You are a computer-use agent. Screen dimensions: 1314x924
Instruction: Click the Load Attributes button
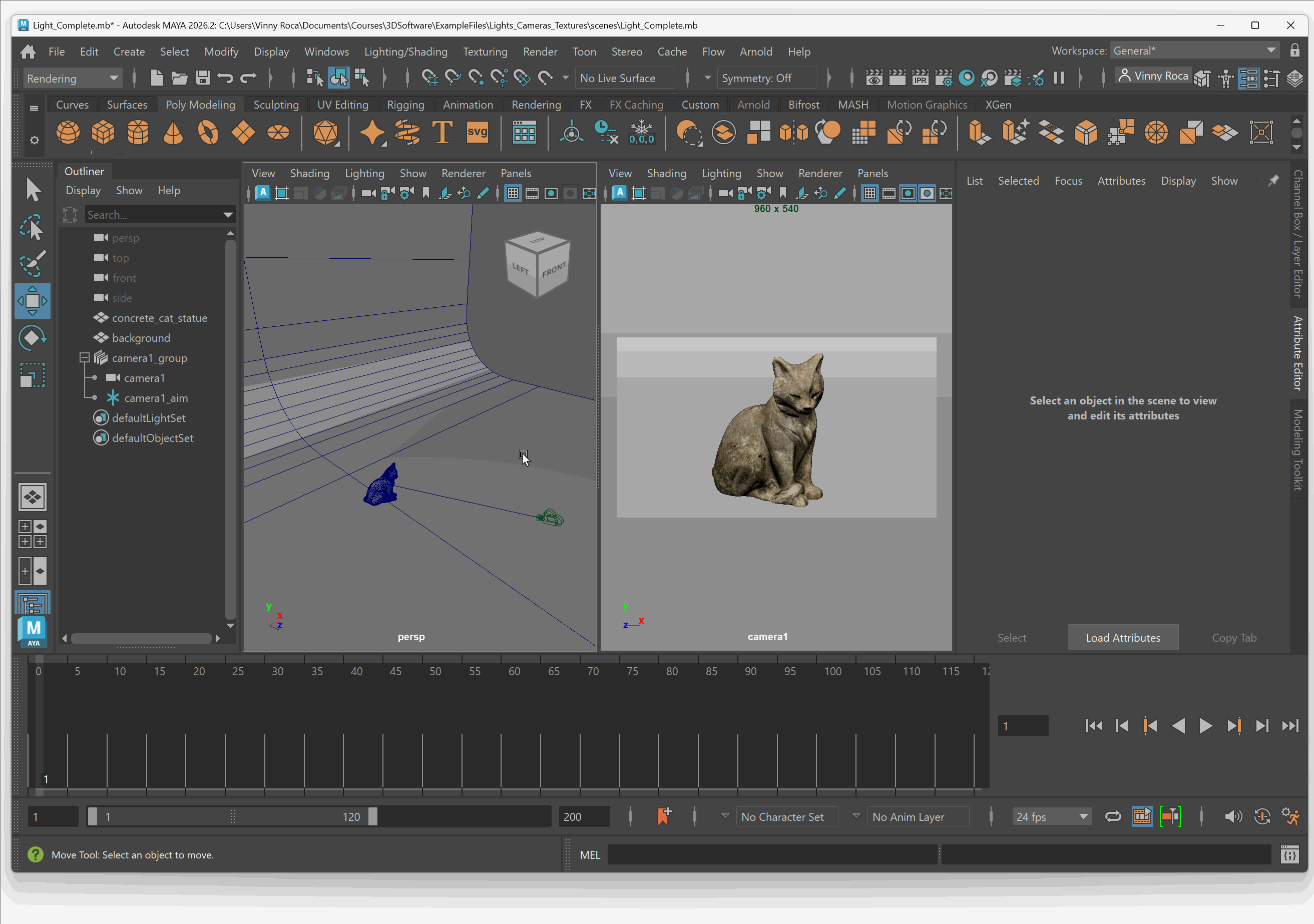1122,637
